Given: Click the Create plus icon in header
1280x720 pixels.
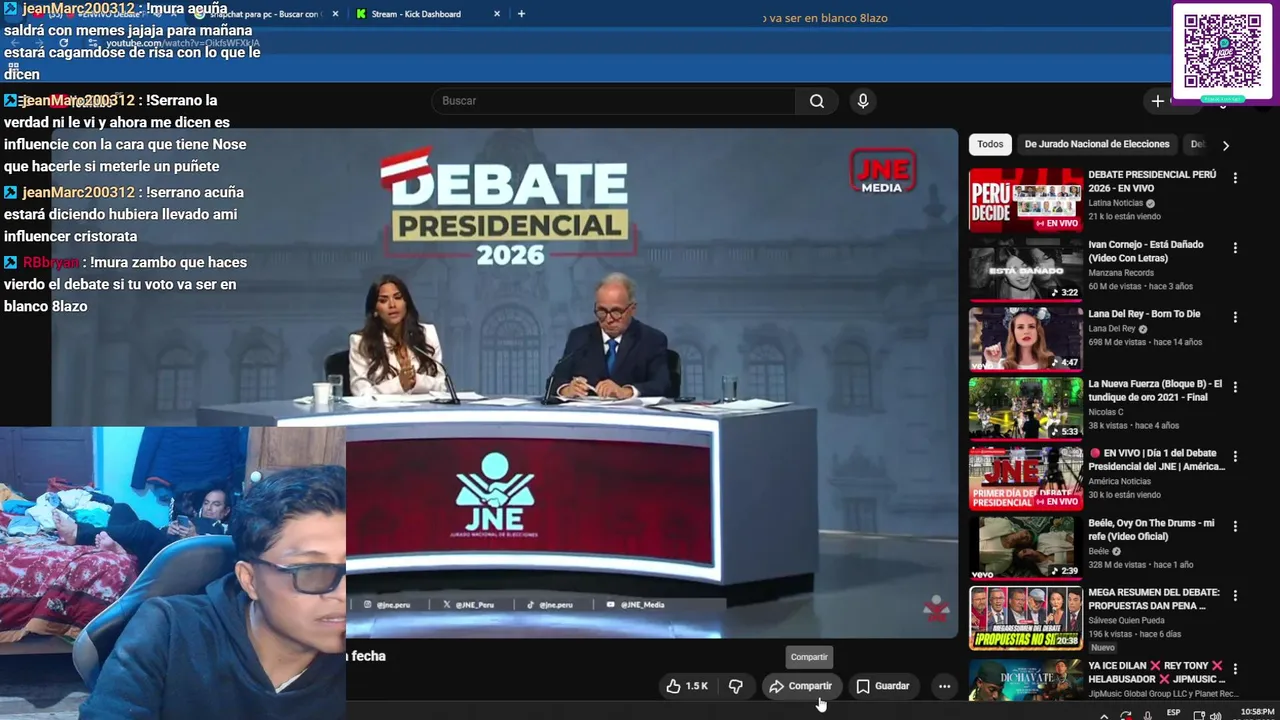Looking at the screenshot, I should (1157, 101).
